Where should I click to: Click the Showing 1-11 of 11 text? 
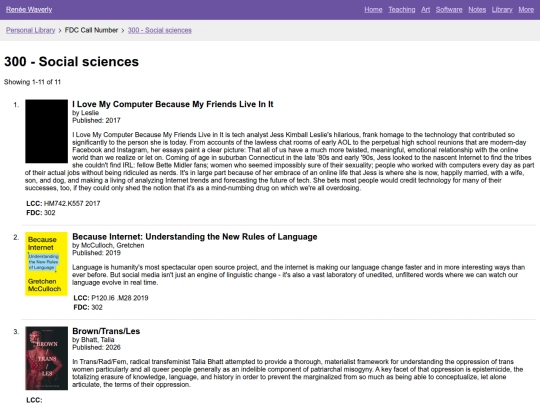(x=32, y=82)
